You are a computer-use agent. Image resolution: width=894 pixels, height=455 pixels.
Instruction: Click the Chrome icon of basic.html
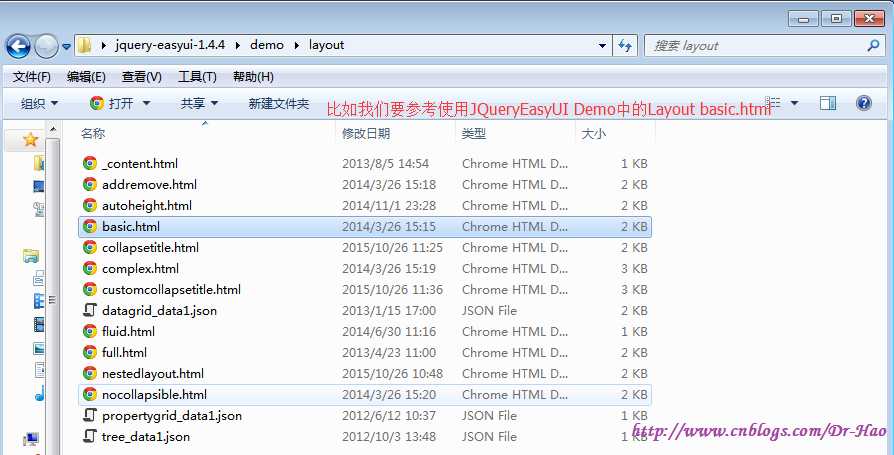90,227
